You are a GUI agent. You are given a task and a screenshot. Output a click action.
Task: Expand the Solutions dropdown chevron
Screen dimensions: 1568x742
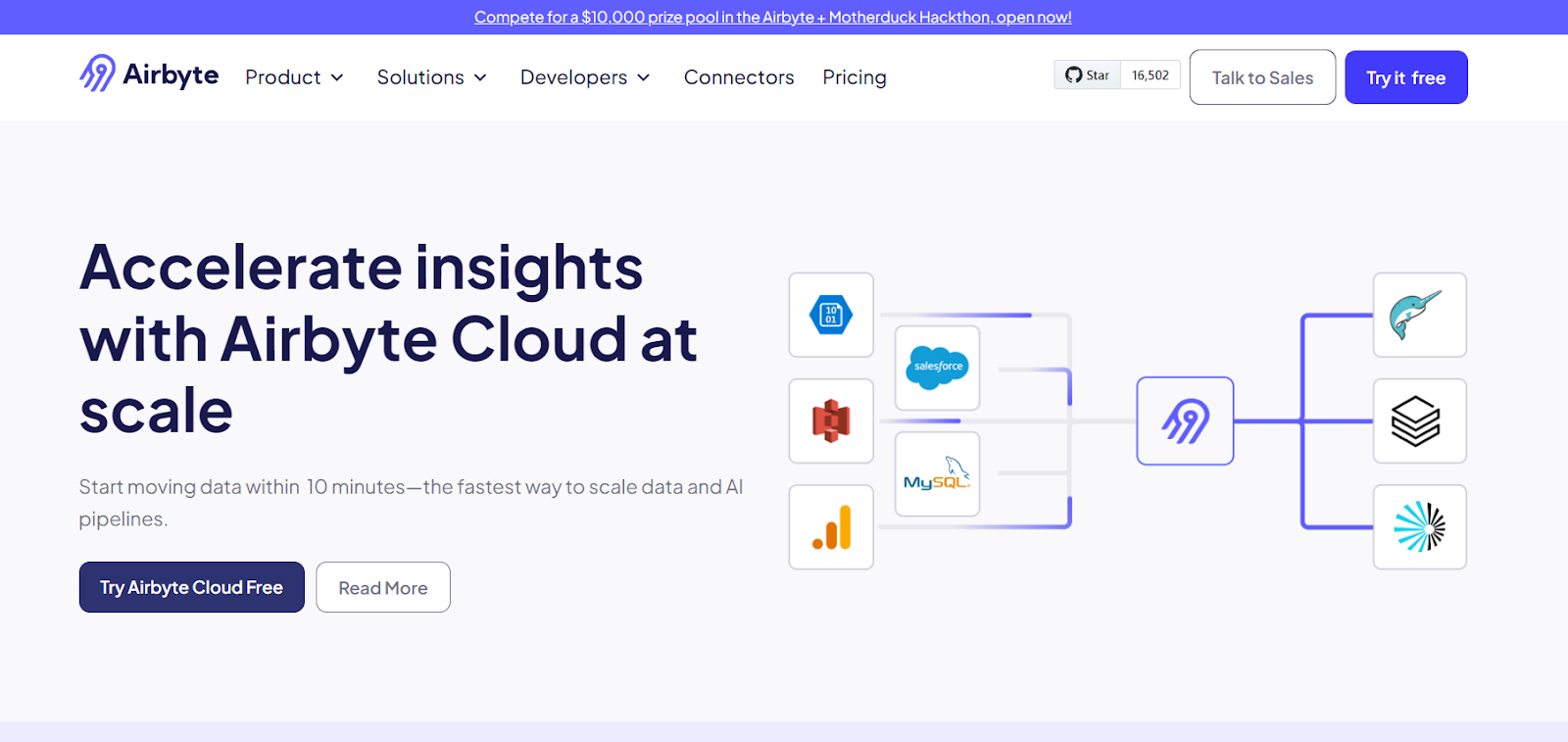coord(480,77)
